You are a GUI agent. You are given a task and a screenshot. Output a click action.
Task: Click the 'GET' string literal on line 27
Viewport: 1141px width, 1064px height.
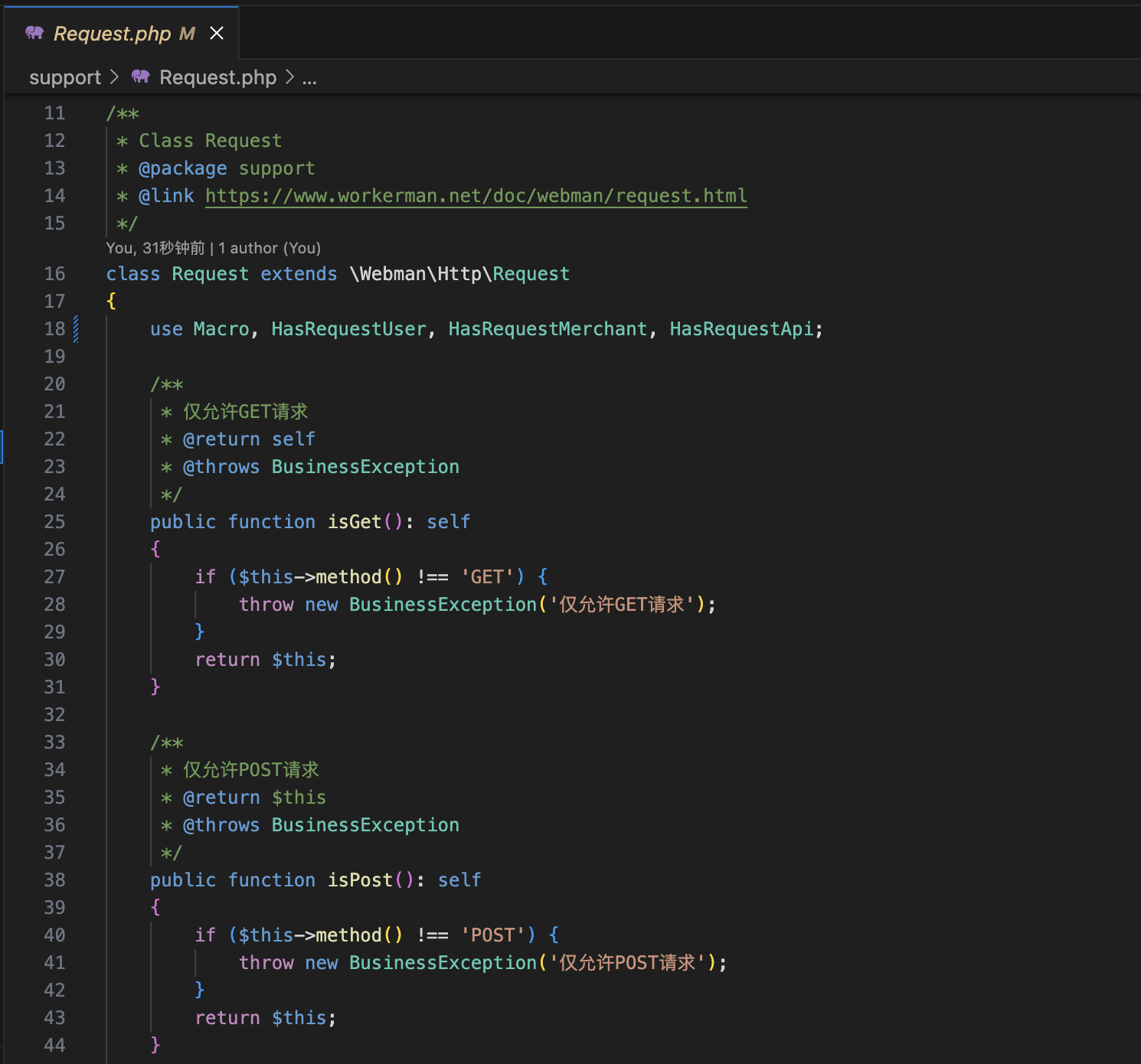[487, 577]
